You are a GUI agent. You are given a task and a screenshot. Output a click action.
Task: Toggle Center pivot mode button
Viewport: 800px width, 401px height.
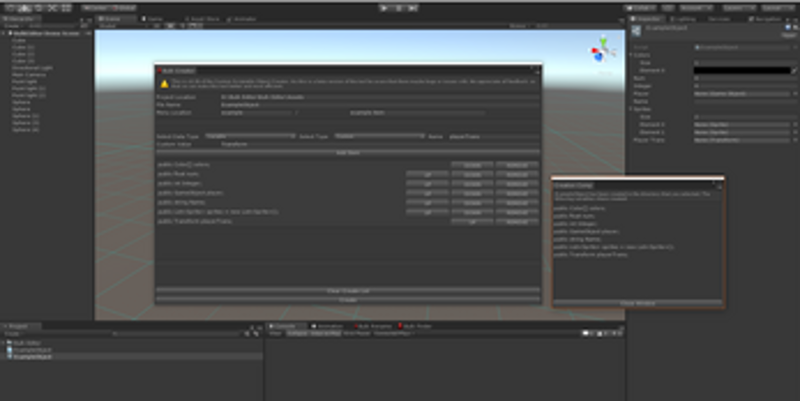(95, 8)
